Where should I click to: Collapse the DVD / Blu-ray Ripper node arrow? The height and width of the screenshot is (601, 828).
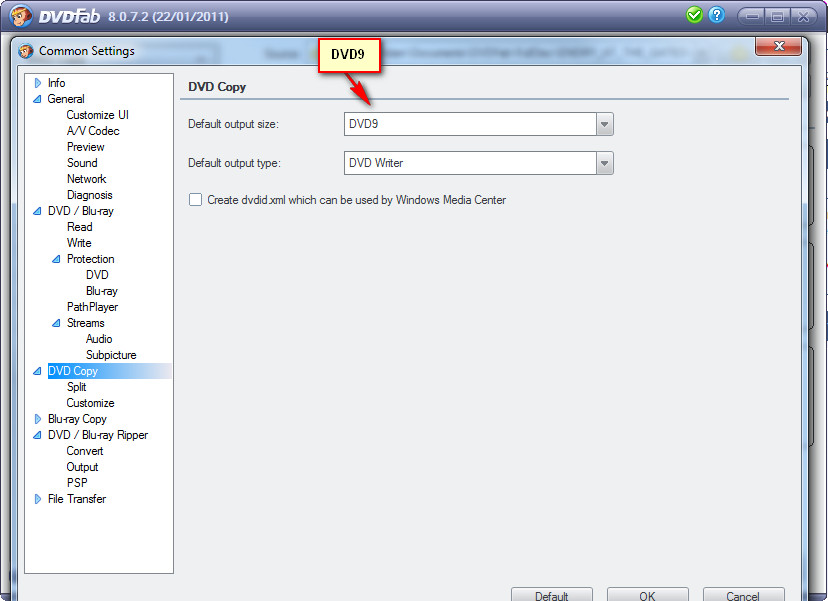[x=37, y=435]
